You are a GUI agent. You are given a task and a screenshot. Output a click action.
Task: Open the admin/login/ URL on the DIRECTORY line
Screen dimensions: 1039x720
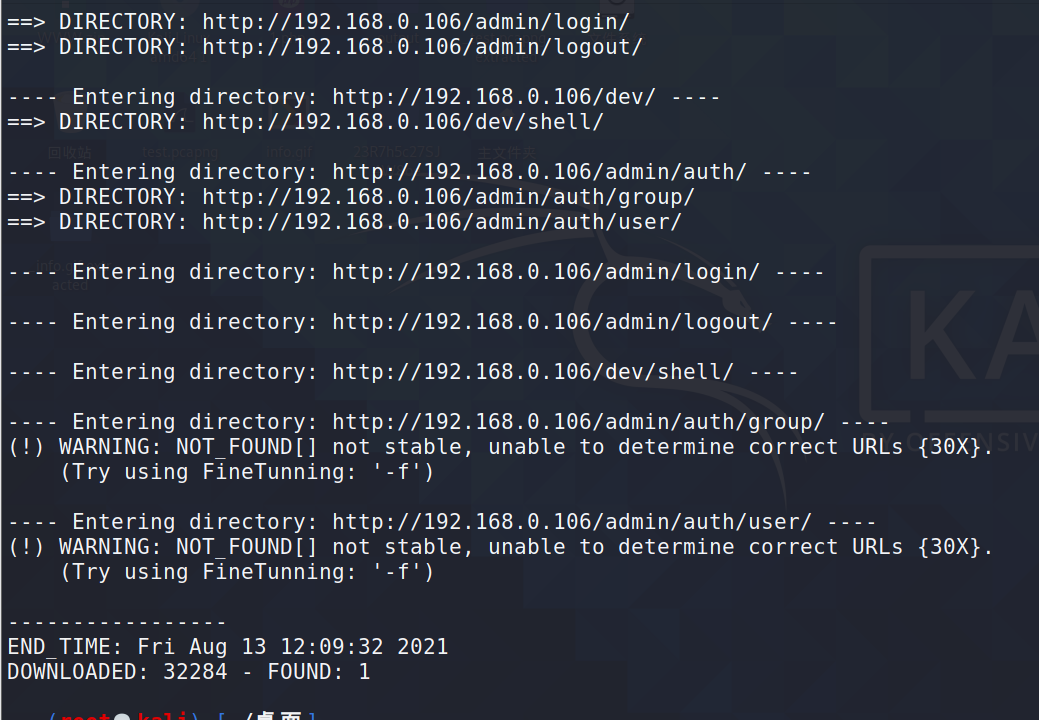click(415, 22)
